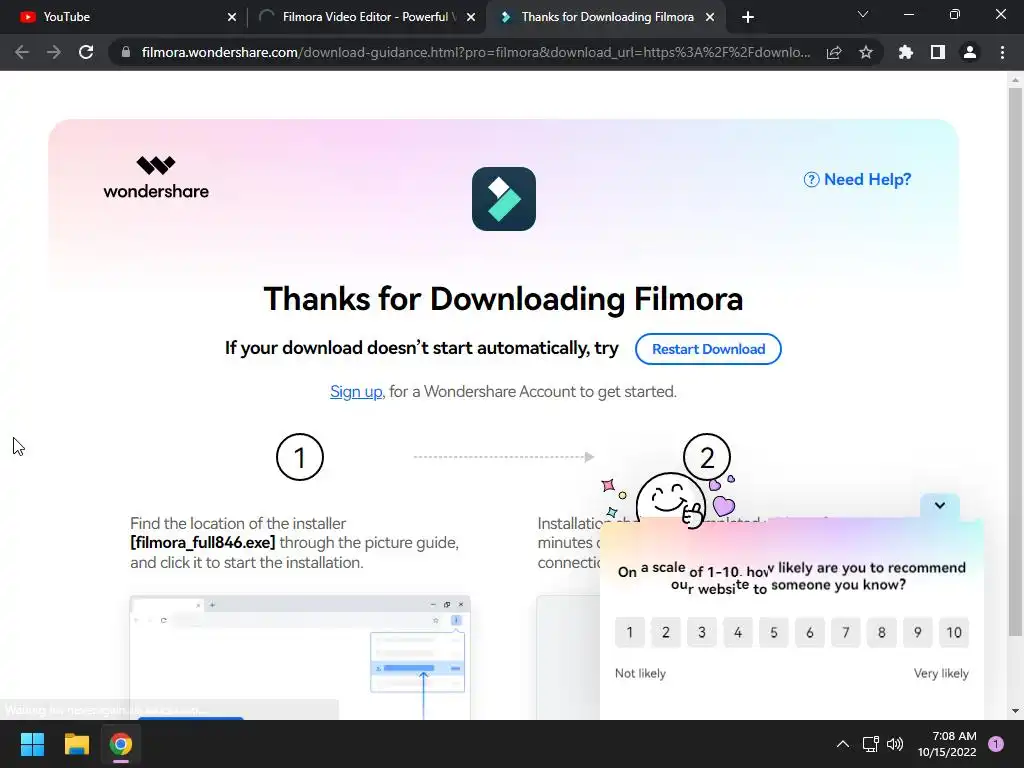Collapse the survey popup with chevron

point(940,505)
